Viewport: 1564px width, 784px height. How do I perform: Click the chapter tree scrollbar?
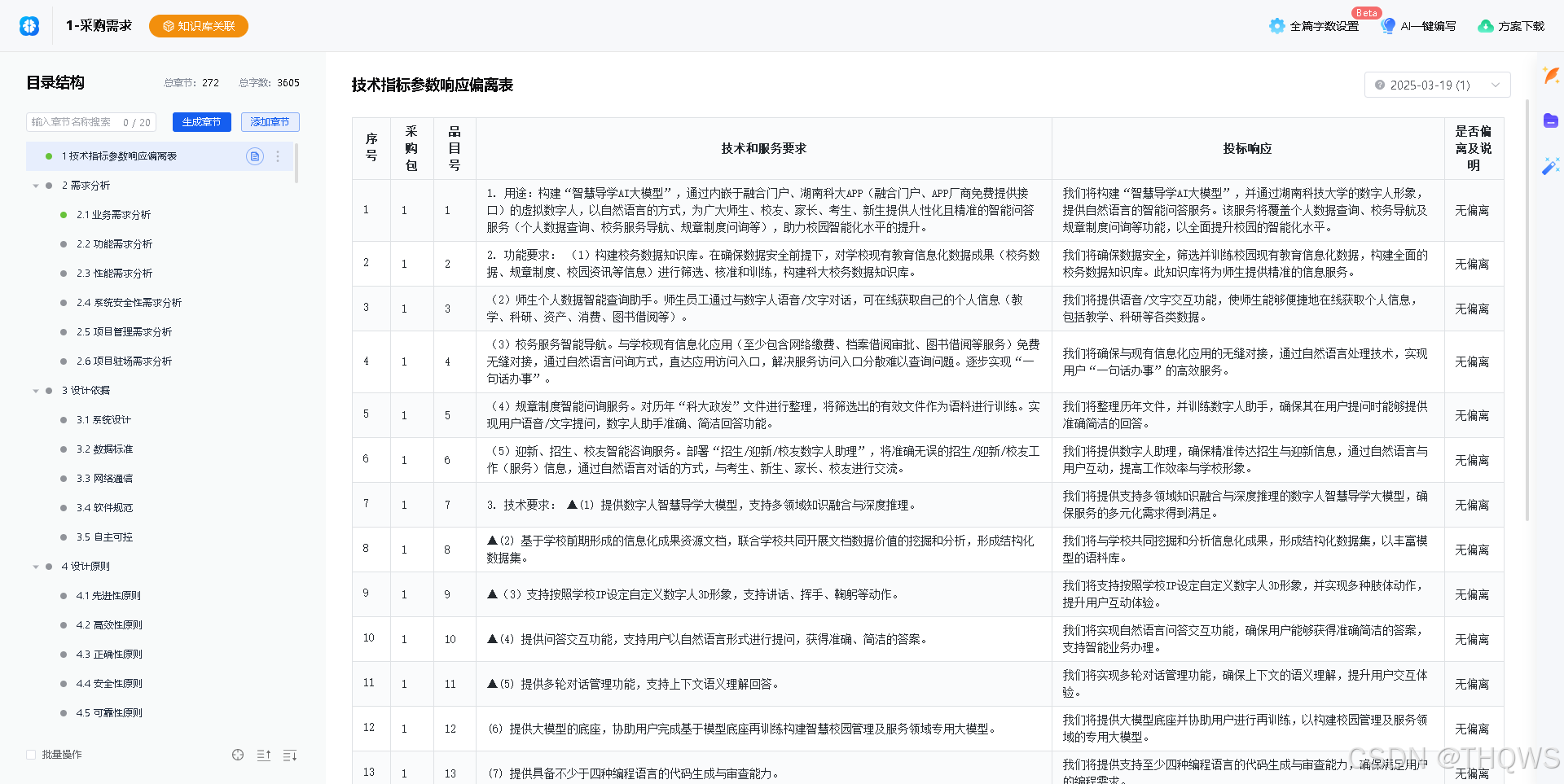pos(296,163)
